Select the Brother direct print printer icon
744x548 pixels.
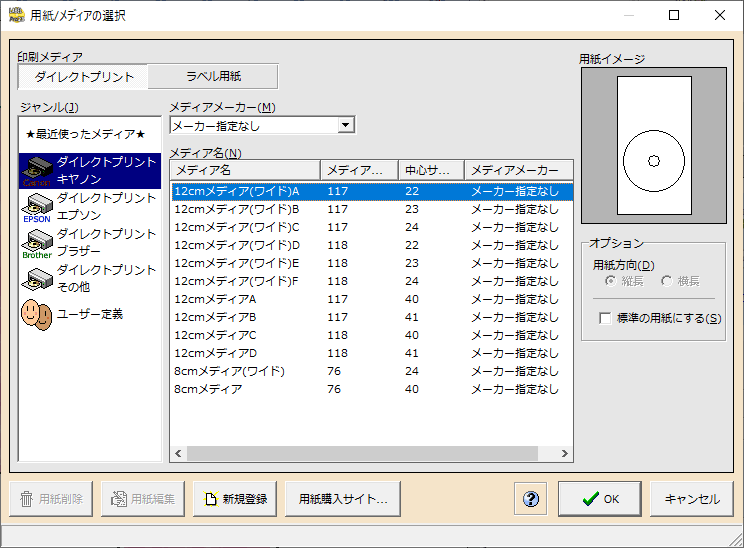pyautogui.click(x=37, y=243)
